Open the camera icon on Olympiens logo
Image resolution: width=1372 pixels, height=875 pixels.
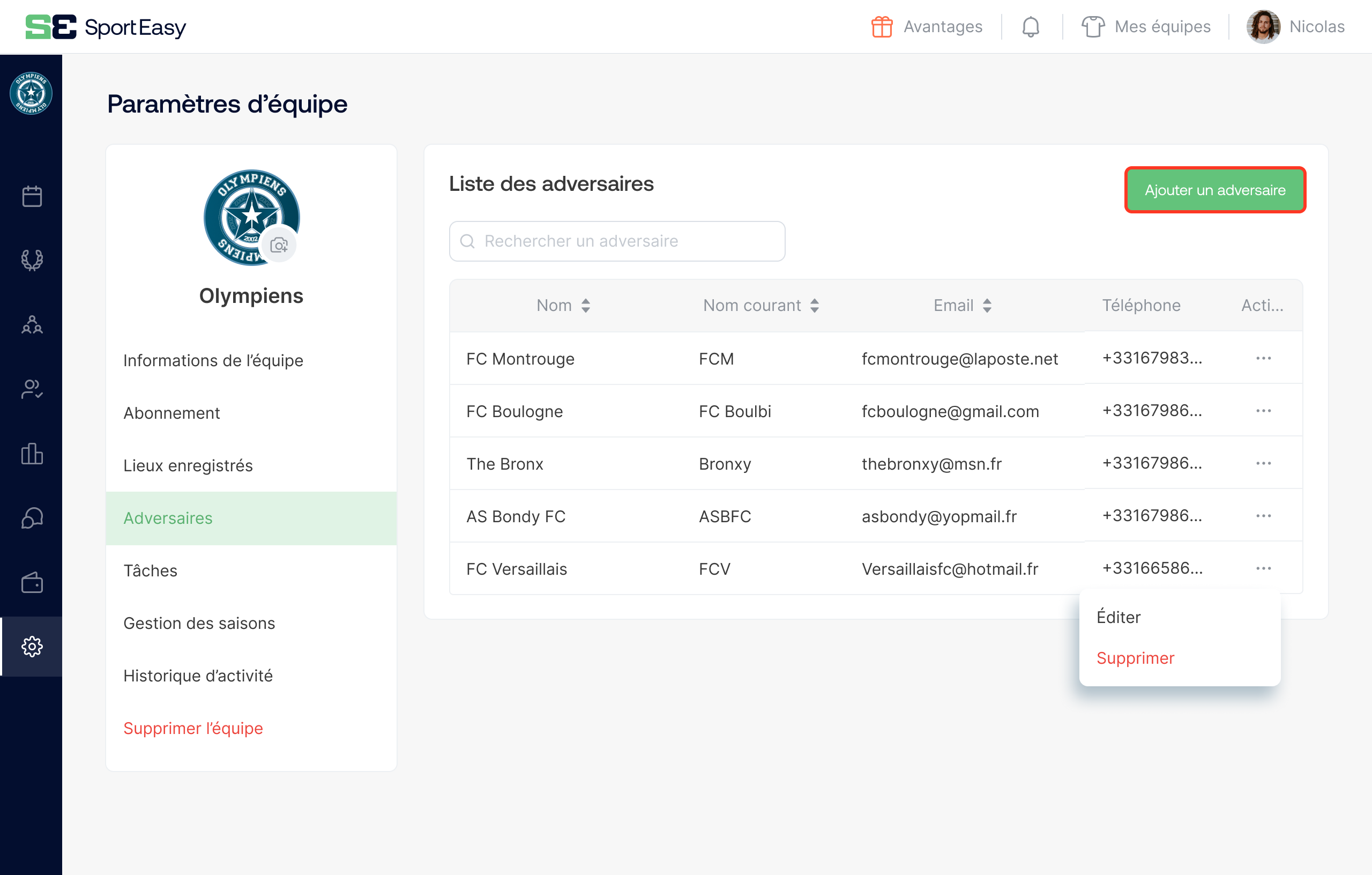point(279,244)
